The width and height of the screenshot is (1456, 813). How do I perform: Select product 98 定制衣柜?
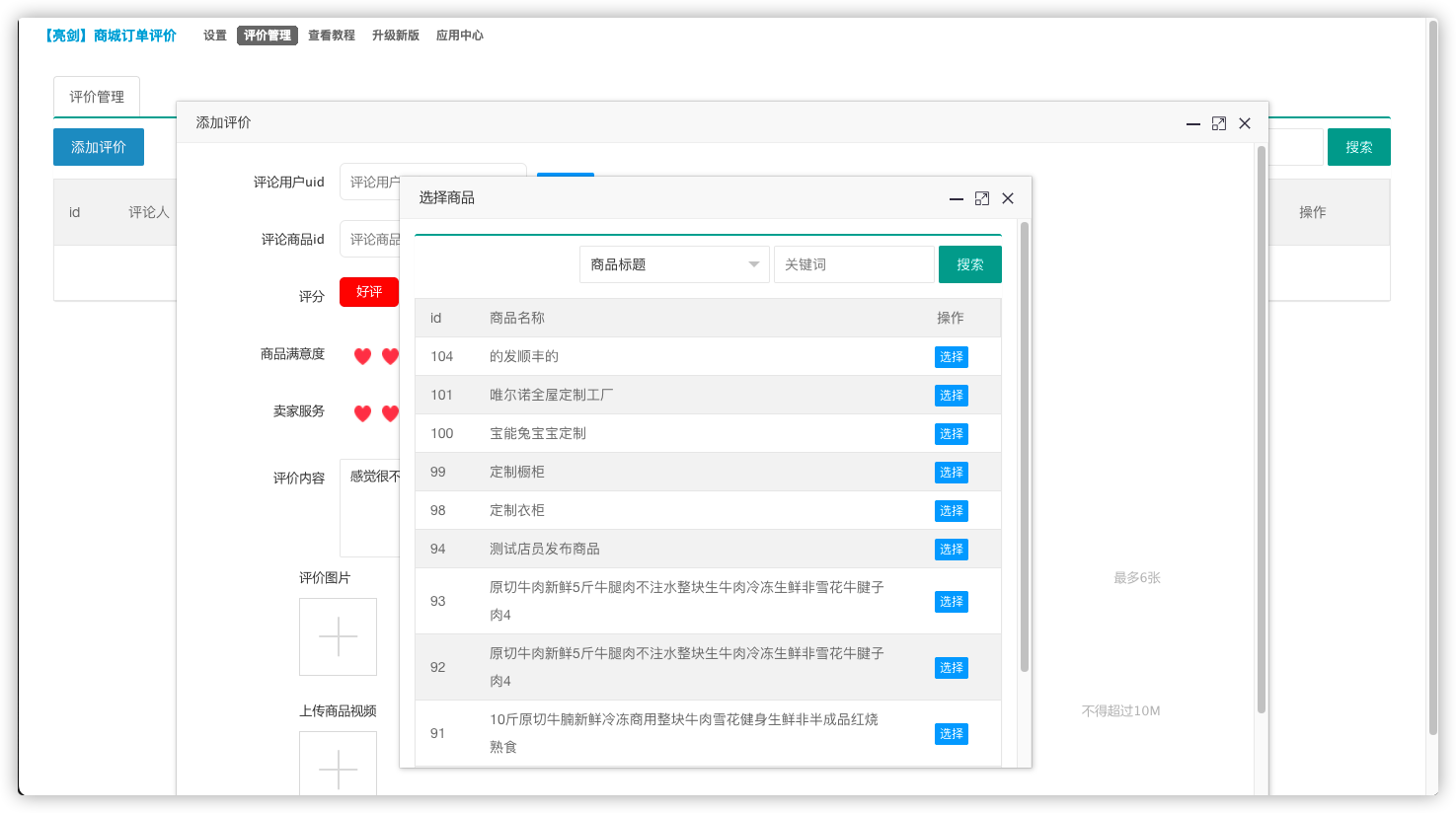coord(952,511)
